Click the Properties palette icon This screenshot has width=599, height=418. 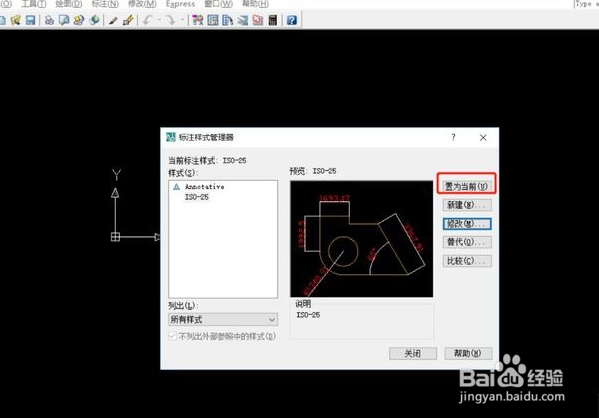[198, 20]
